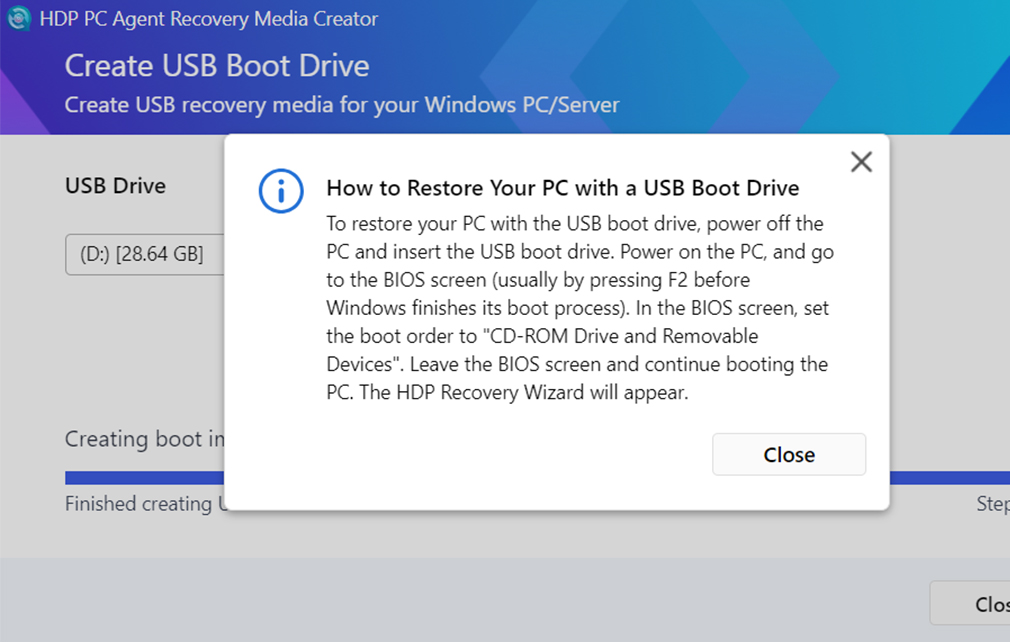Viewport: 1010px width, 642px height.
Task: Click the "USB Drive" field label
Action: pyautogui.click(x=115, y=186)
